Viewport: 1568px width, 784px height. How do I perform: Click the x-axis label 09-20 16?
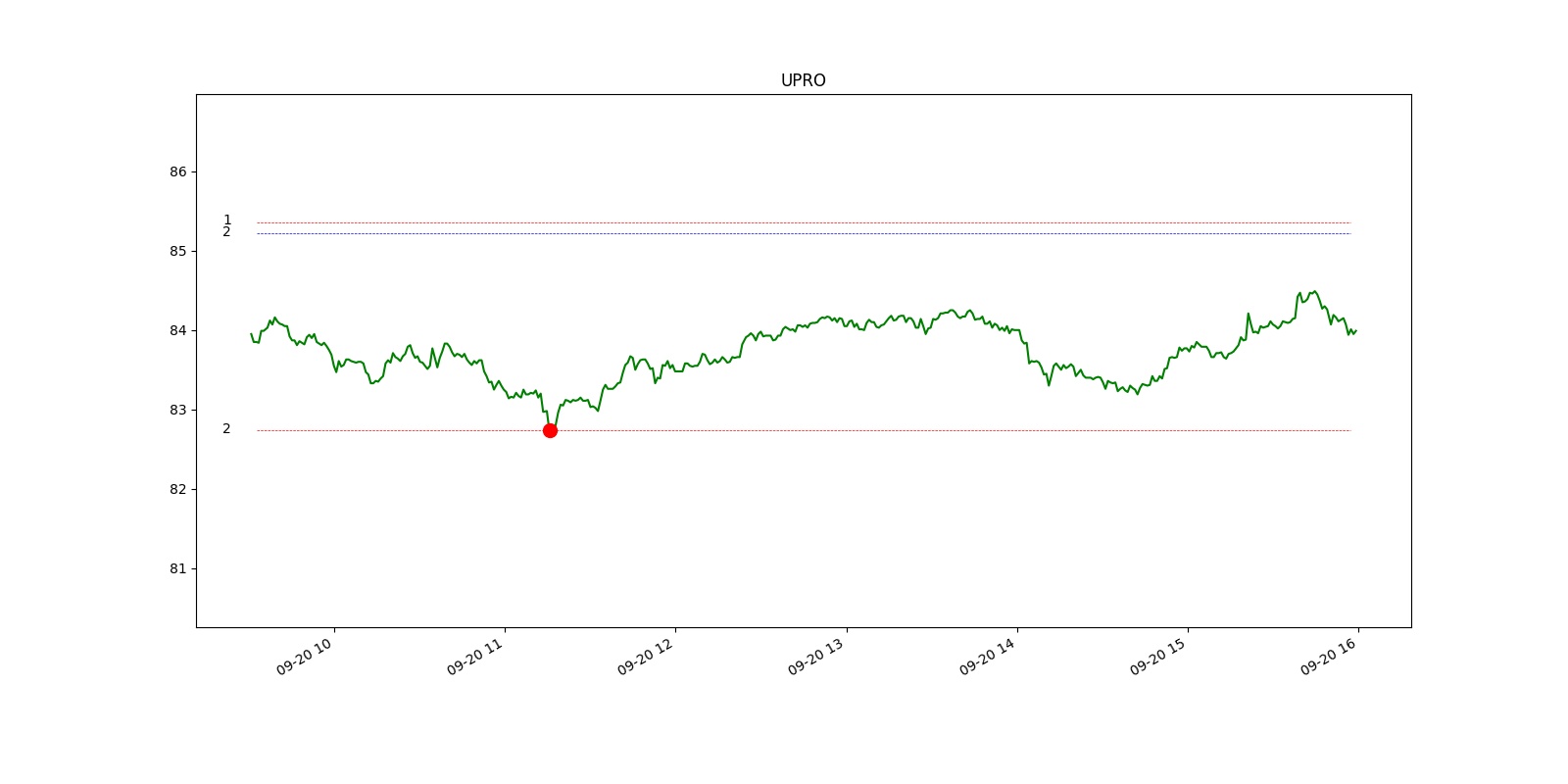tap(1329, 657)
